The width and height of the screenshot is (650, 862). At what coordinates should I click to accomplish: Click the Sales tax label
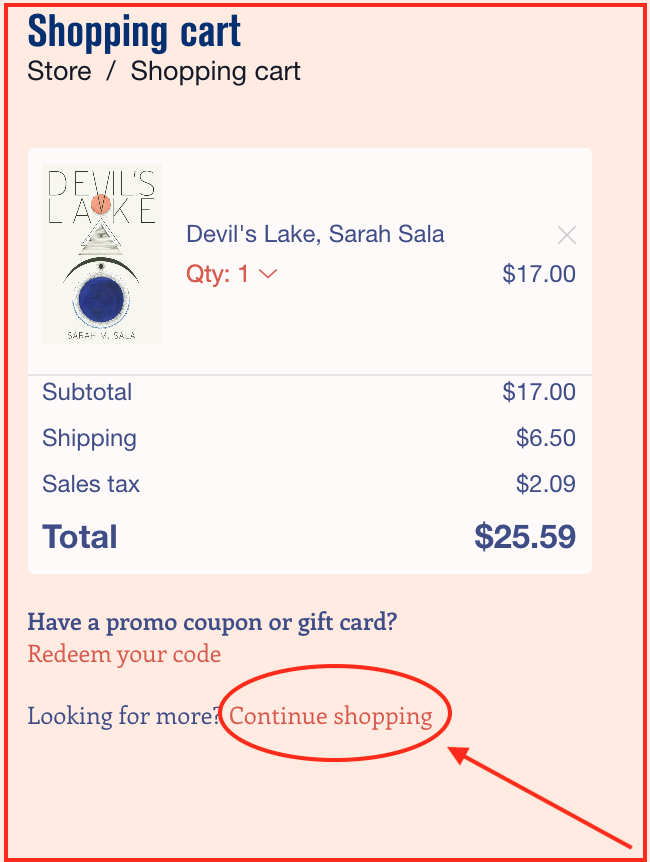pos(91,484)
